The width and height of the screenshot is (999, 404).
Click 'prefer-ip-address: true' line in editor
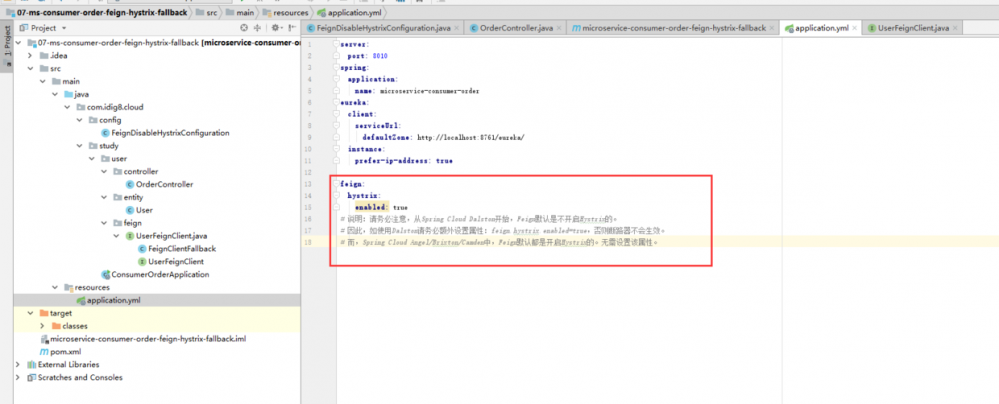click(x=404, y=161)
